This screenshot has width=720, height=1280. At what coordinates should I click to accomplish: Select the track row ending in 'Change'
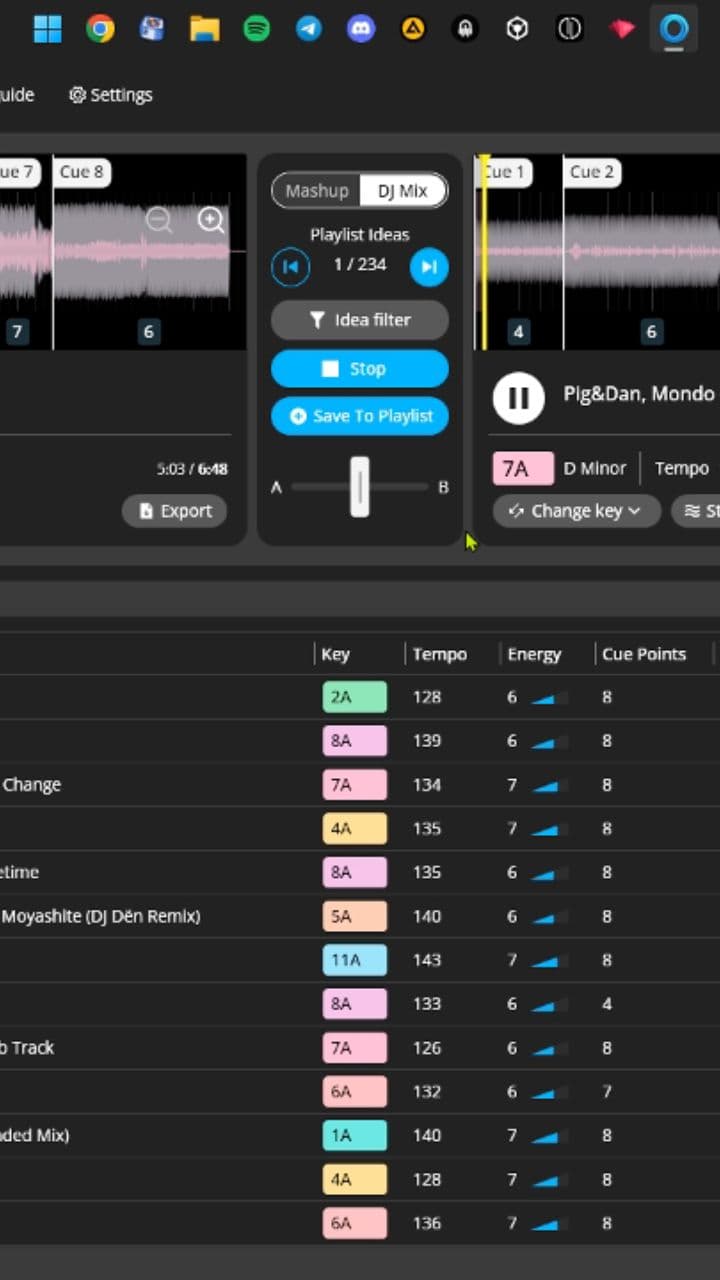click(x=360, y=785)
